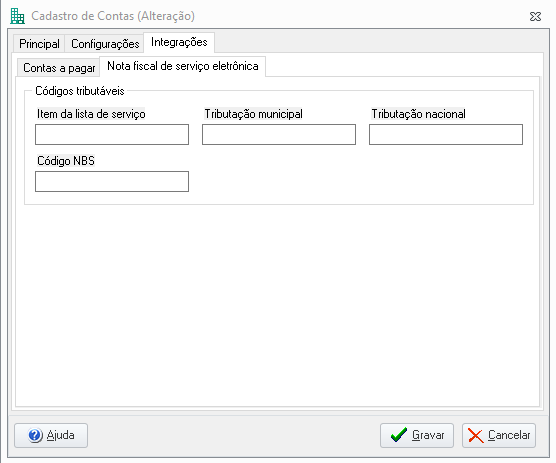Click the Códigos tributáveis group label
The image size is (556, 463).
(x=80, y=91)
